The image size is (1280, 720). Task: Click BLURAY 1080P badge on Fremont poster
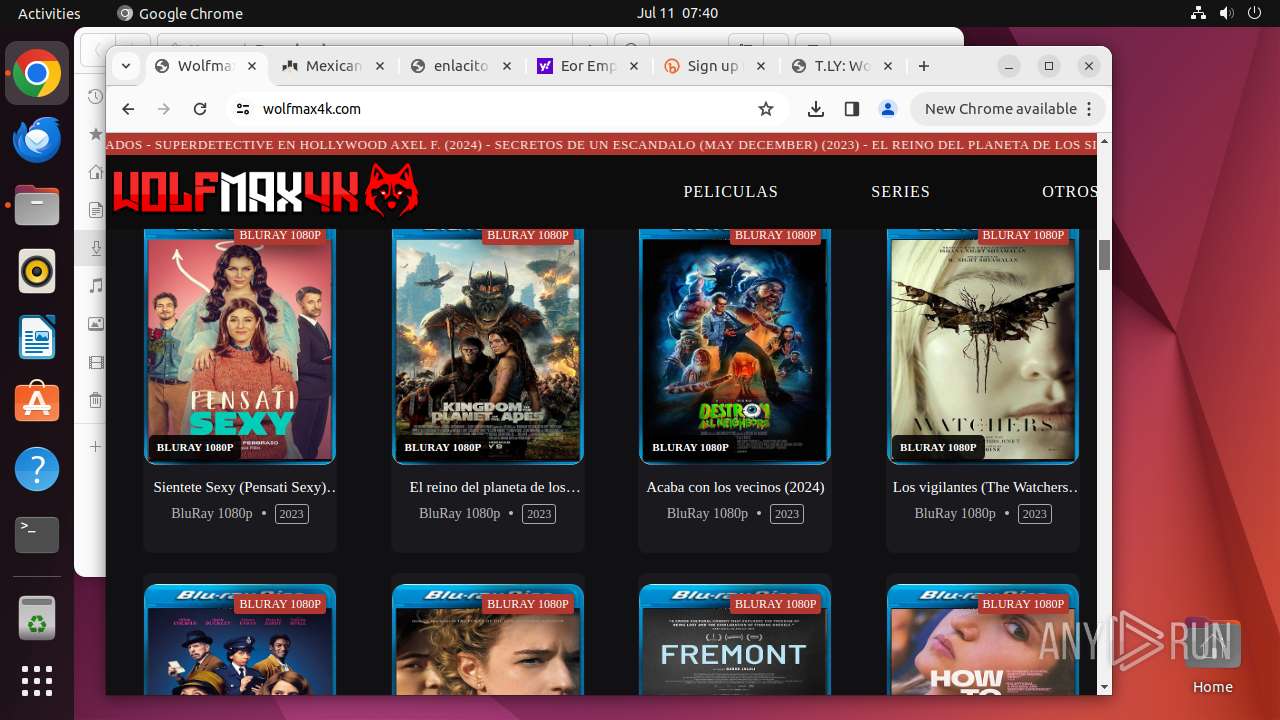[x=776, y=604]
